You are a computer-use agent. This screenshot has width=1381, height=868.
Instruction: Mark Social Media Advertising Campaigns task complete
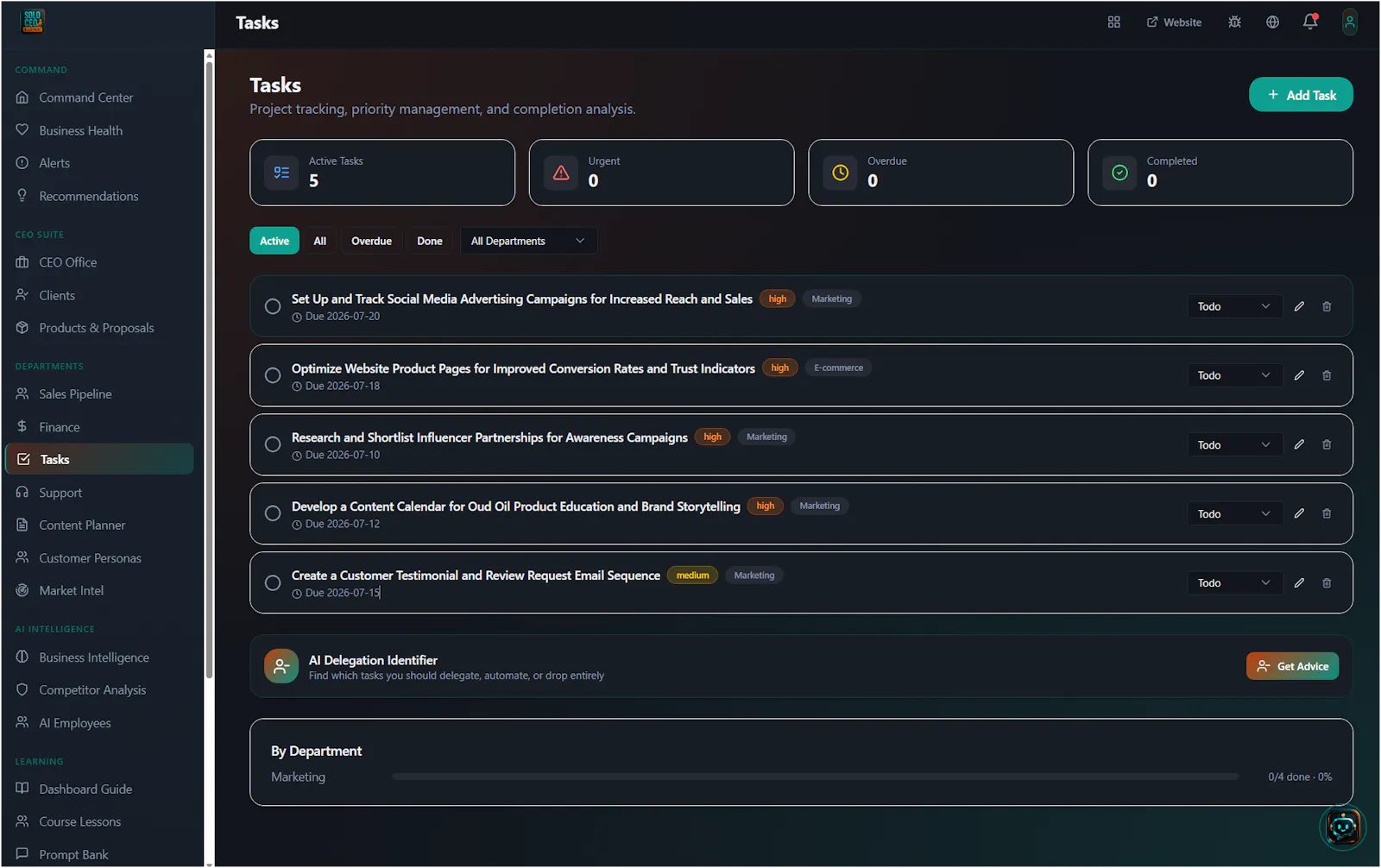click(x=273, y=306)
